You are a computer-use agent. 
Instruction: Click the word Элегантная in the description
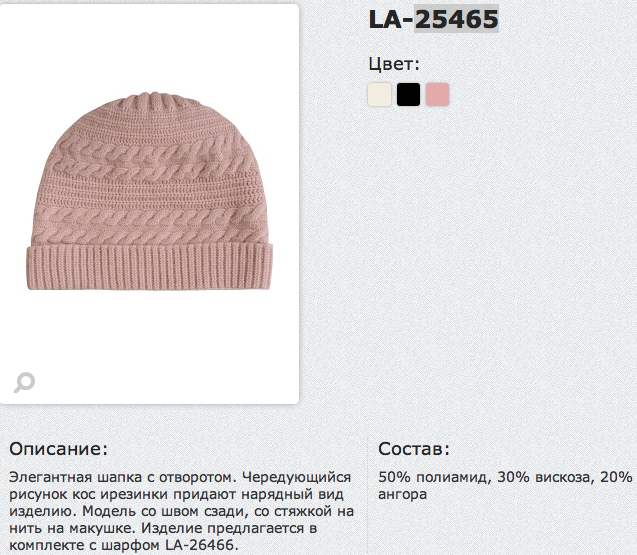(50, 477)
